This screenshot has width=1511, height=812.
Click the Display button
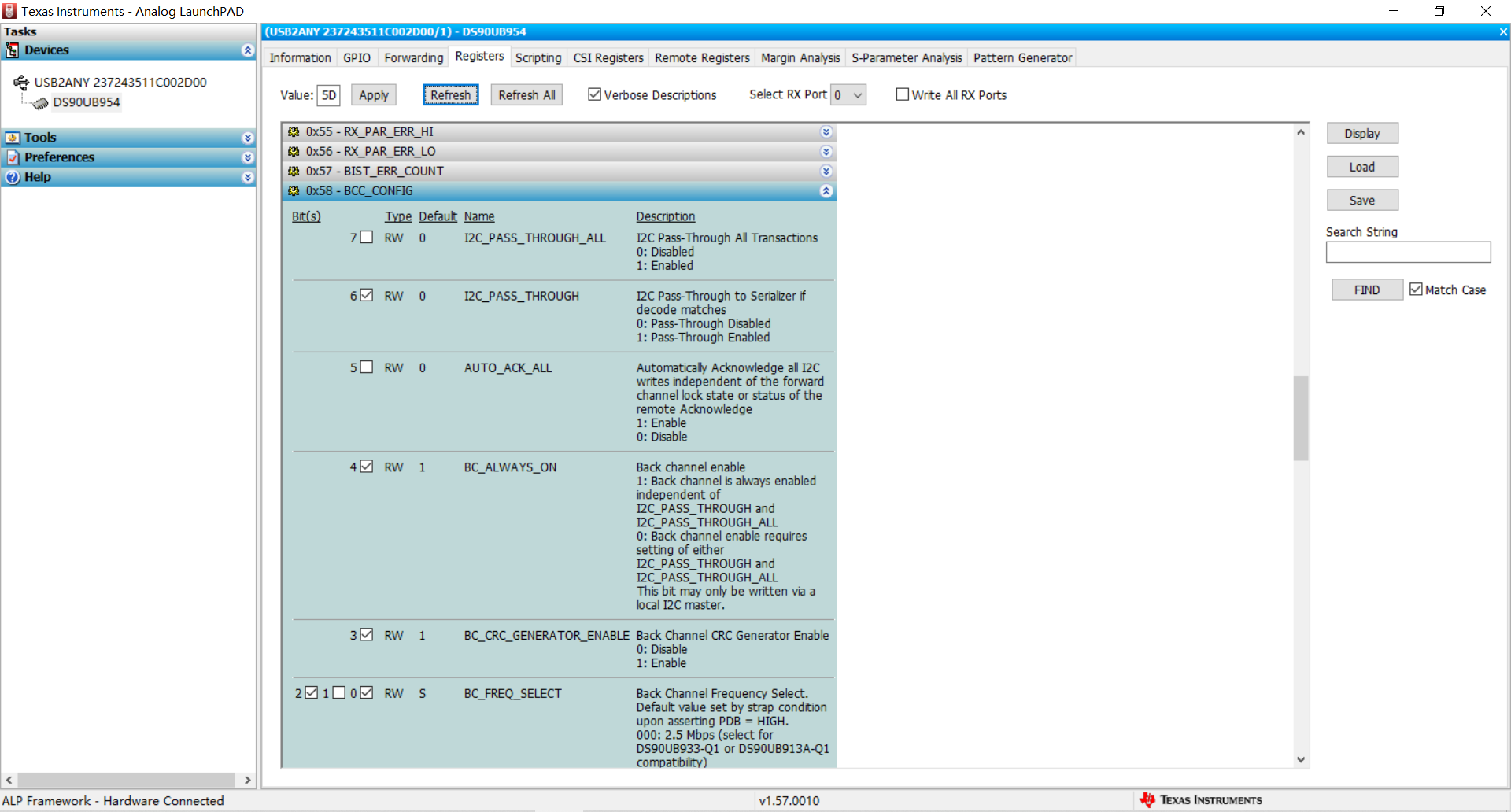click(x=1362, y=134)
